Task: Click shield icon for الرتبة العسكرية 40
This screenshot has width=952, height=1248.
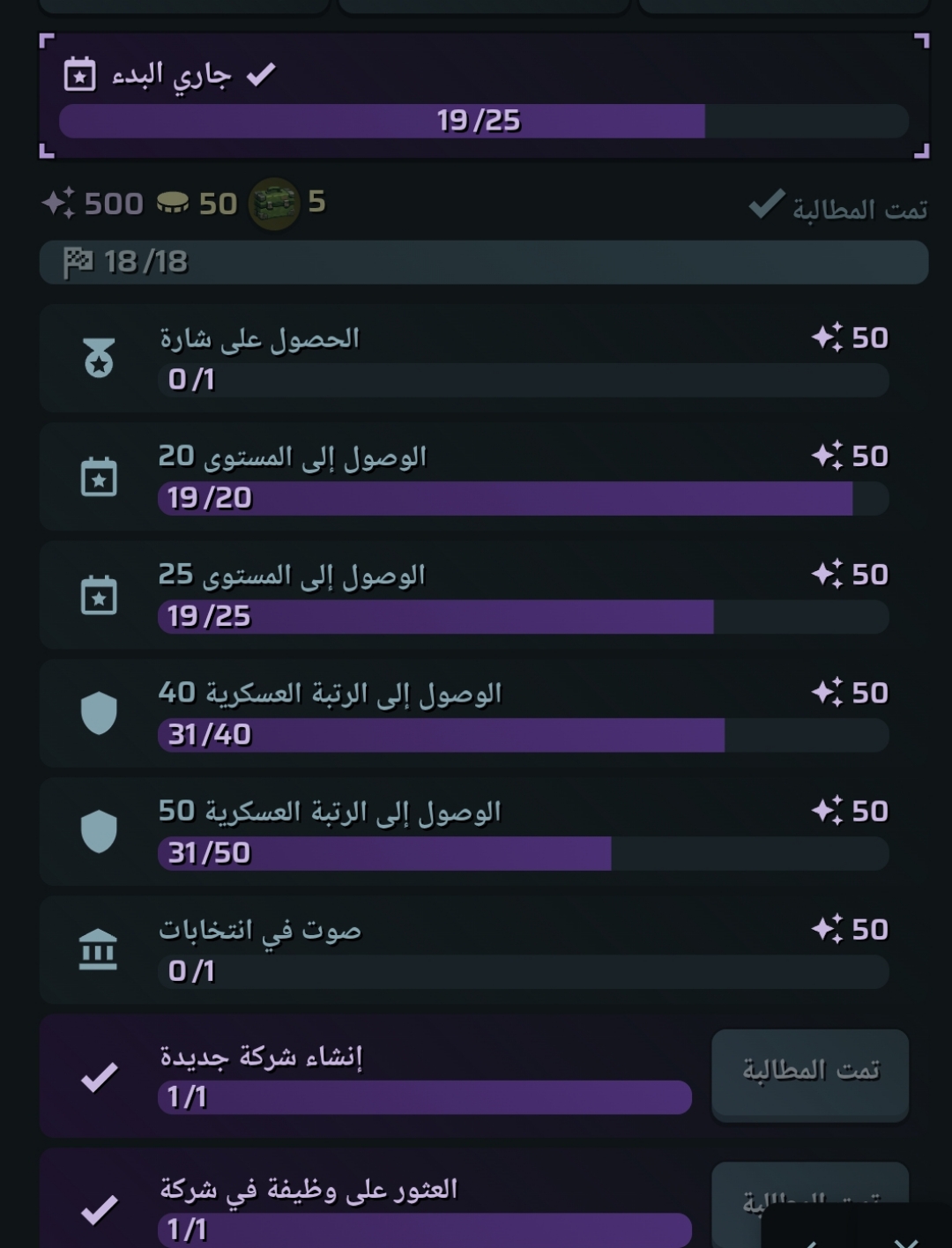Action: 99,713
